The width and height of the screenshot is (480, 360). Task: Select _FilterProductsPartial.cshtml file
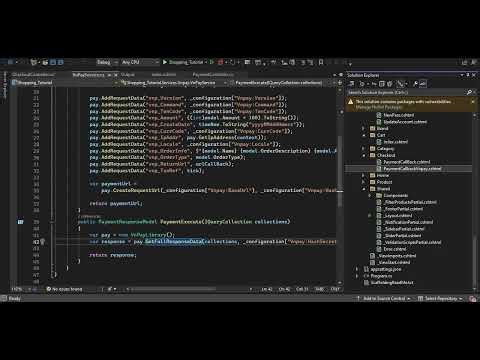(x=410, y=202)
